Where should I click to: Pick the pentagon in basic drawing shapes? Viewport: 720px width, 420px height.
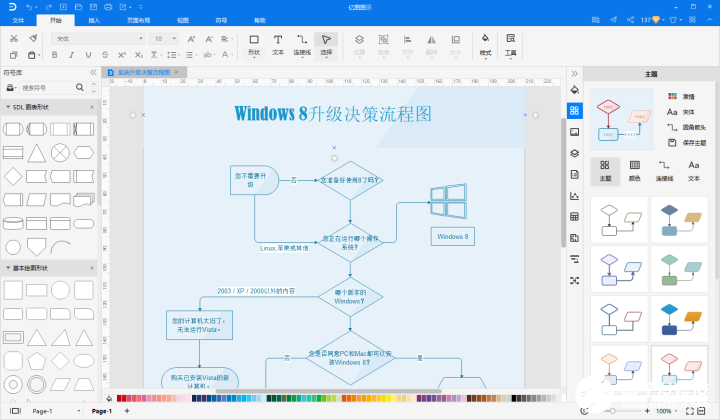click(x=36, y=361)
